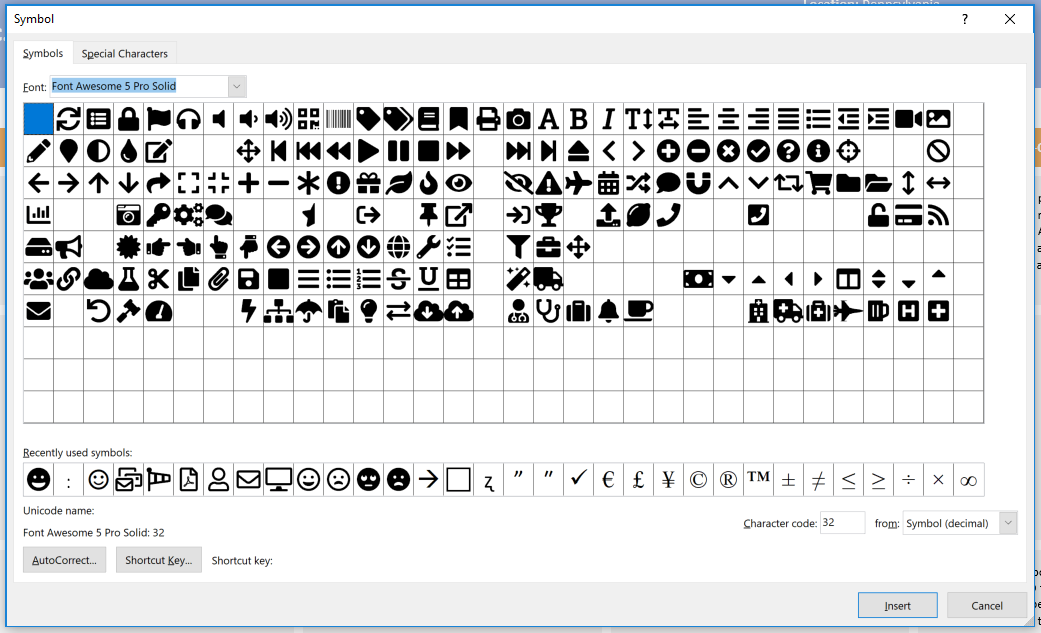Open the Shortcut Key dialog
Screen dimensions: 1041x633
point(158,560)
